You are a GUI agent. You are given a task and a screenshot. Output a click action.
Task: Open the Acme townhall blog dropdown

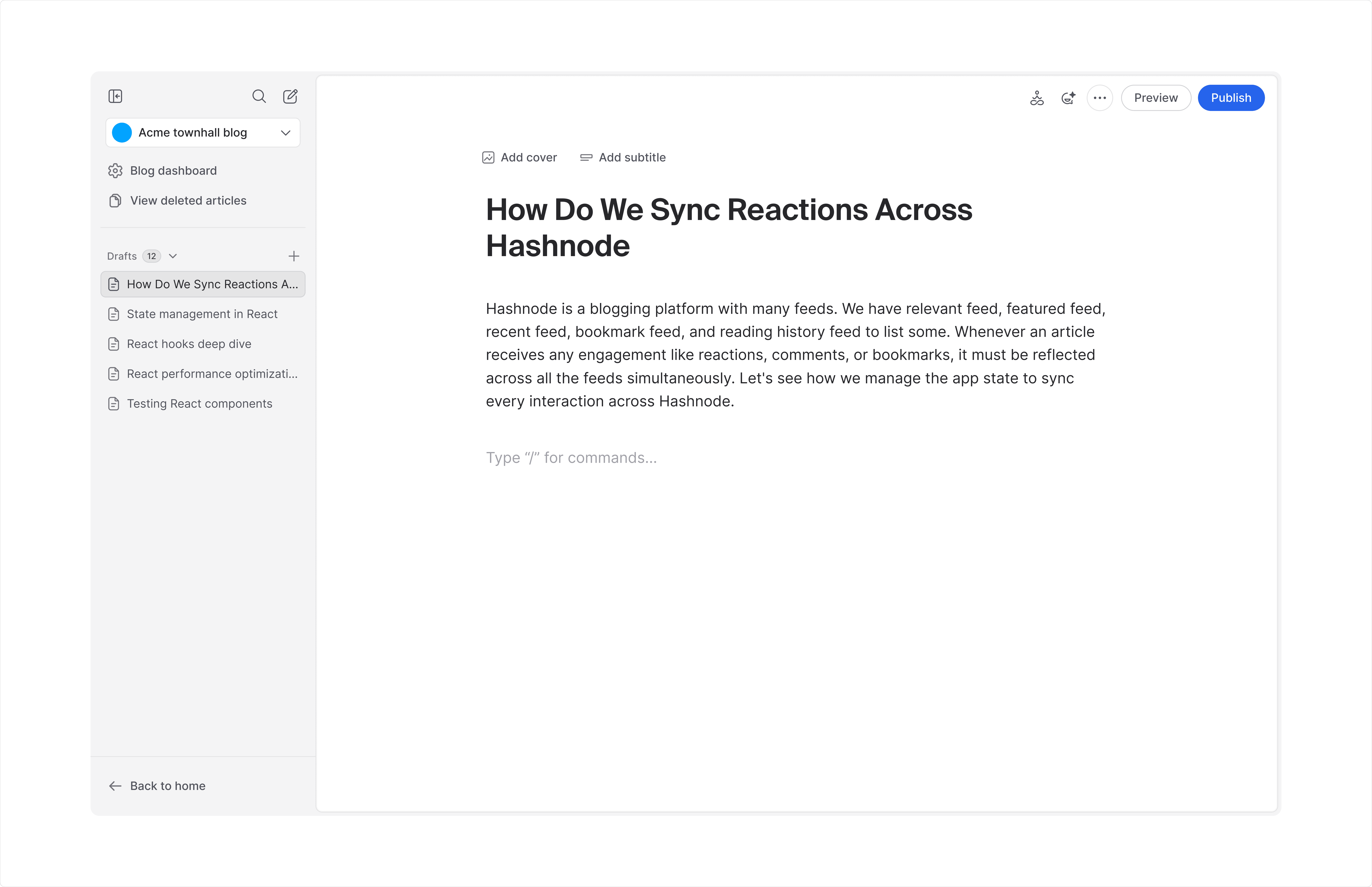203,132
